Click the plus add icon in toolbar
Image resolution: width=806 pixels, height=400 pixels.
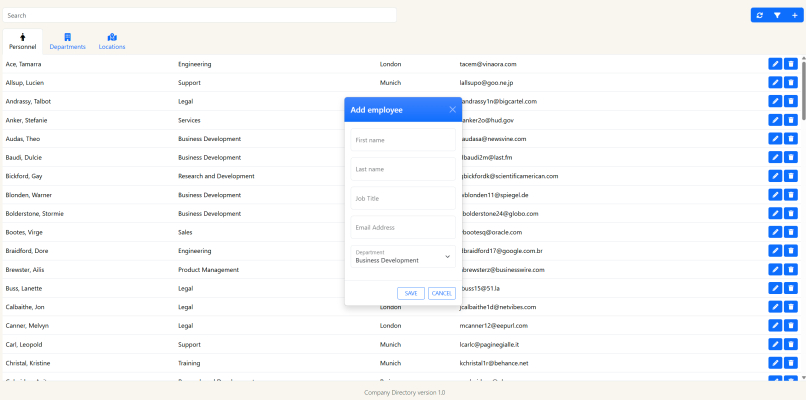[794, 15]
